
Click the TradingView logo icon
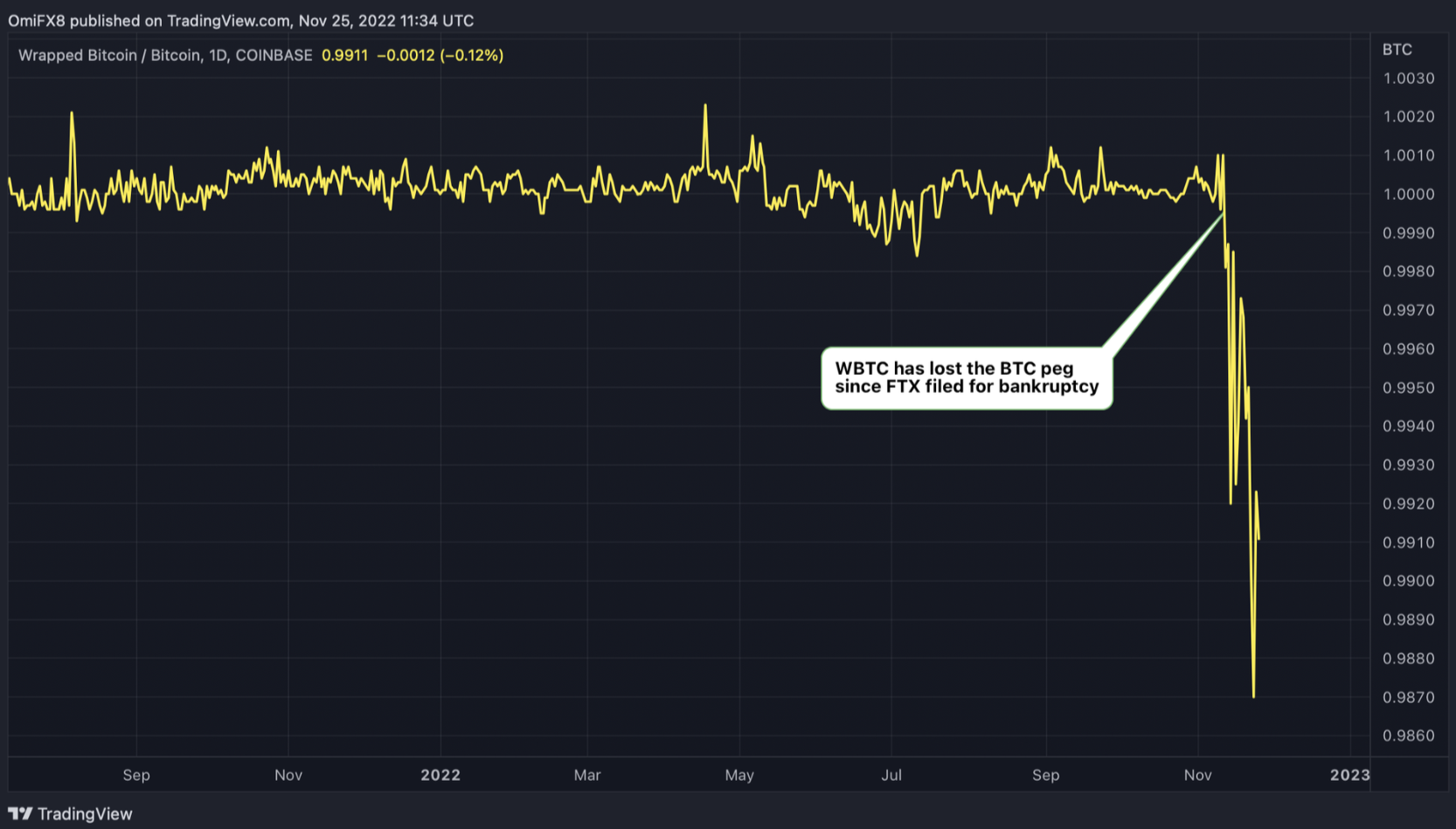[20, 813]
